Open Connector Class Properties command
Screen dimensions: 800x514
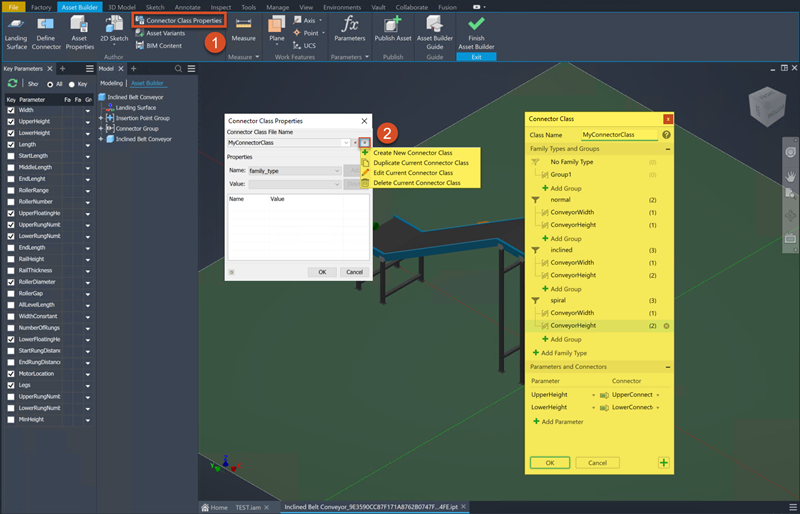tap(179, 20)
